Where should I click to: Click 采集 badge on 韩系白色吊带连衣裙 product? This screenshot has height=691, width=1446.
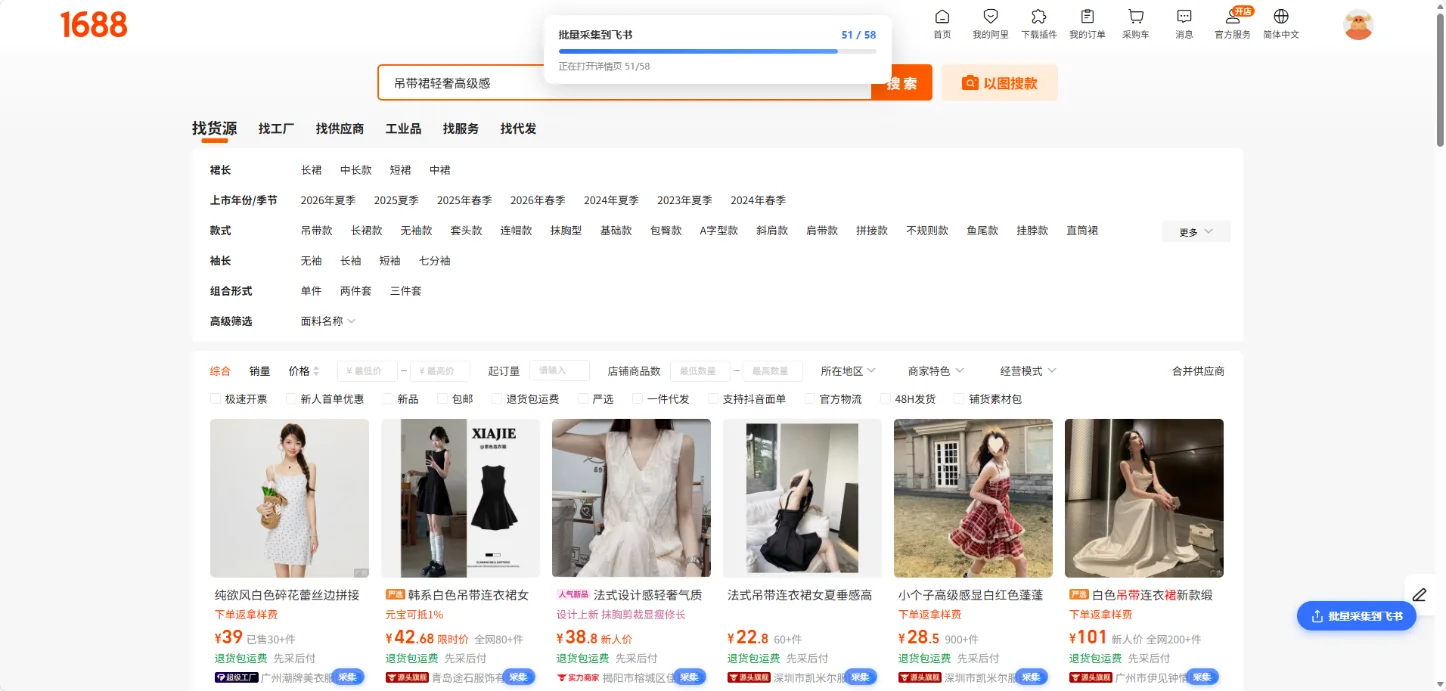click(x=518, y=677)
